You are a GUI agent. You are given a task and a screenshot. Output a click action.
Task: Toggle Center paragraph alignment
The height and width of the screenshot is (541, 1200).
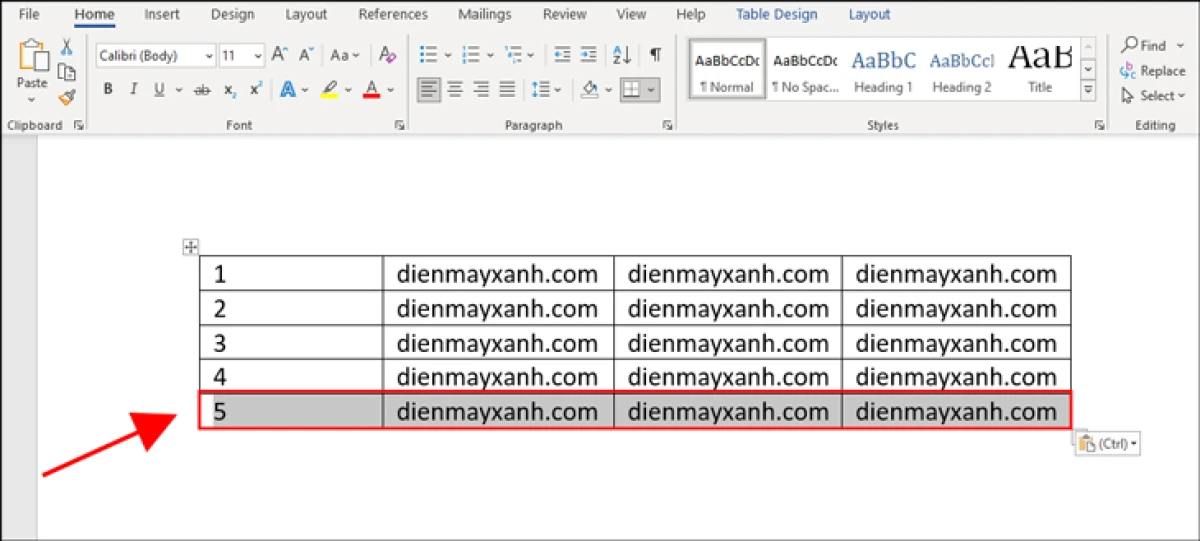tap(455, 90)
